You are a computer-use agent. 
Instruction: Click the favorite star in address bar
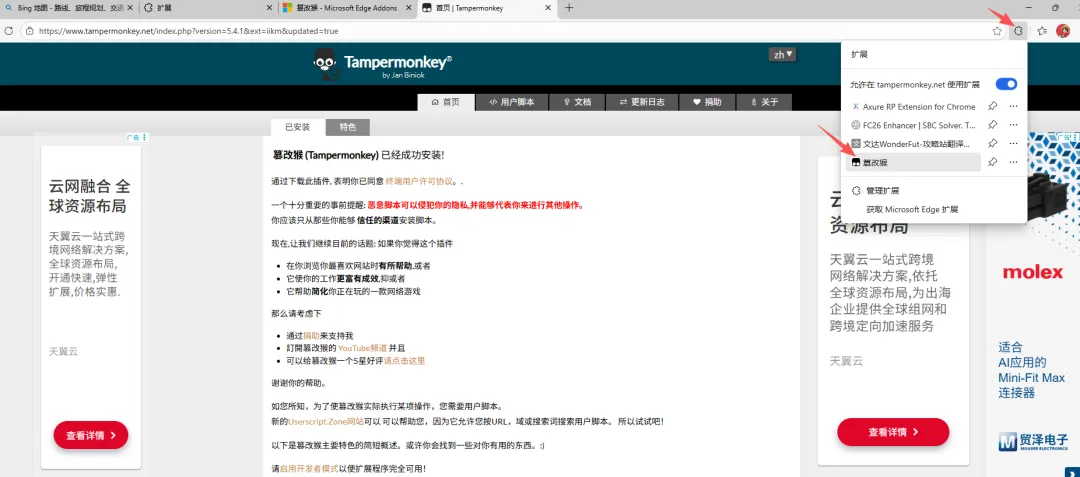[x=997, y=31]
